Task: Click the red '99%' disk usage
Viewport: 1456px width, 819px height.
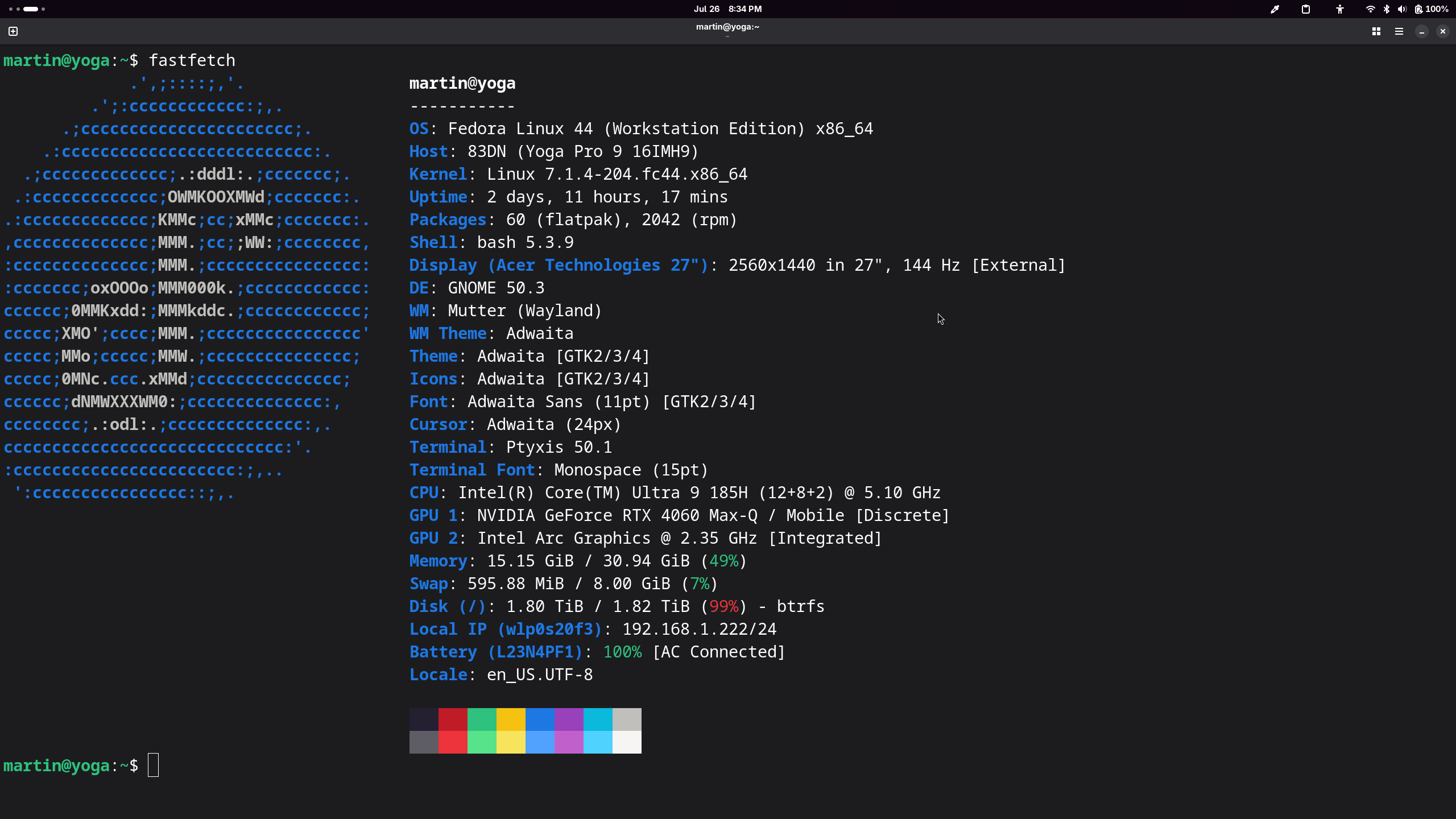Action: tap(723, 607)
